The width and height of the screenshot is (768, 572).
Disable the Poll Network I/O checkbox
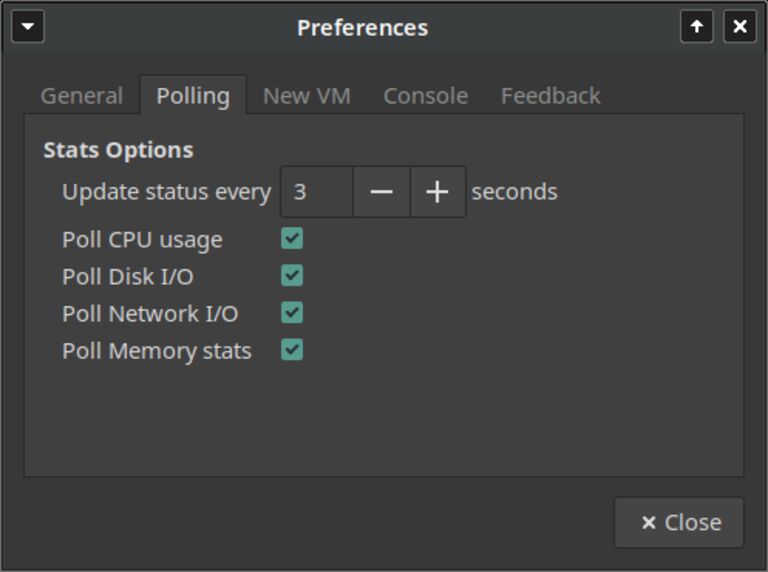click(x=292, y=312)
